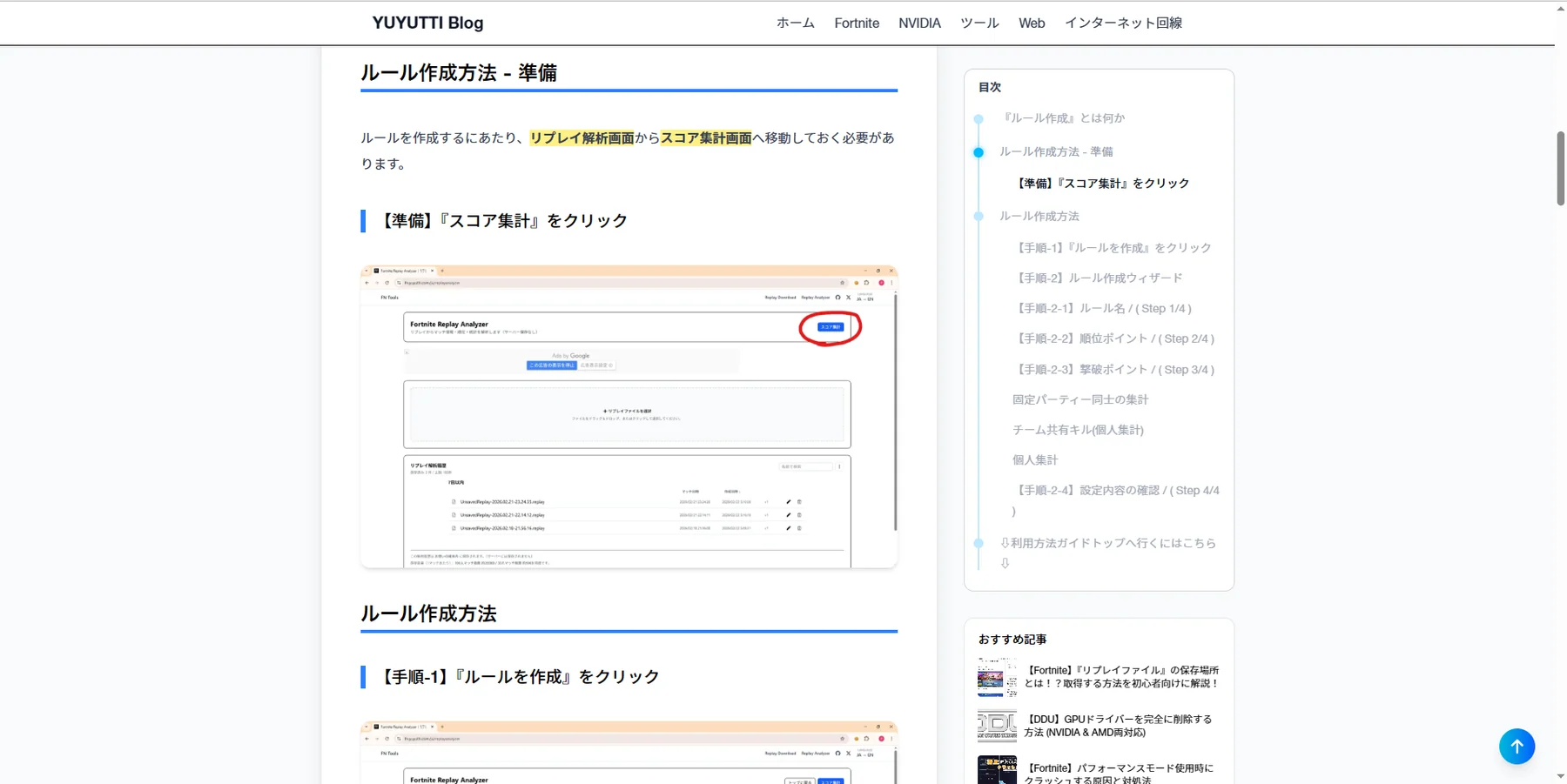This screenshot has height=784, width=1567.
Task: Click the 個人集計 link in 目次
Action: coord(1034,459)
